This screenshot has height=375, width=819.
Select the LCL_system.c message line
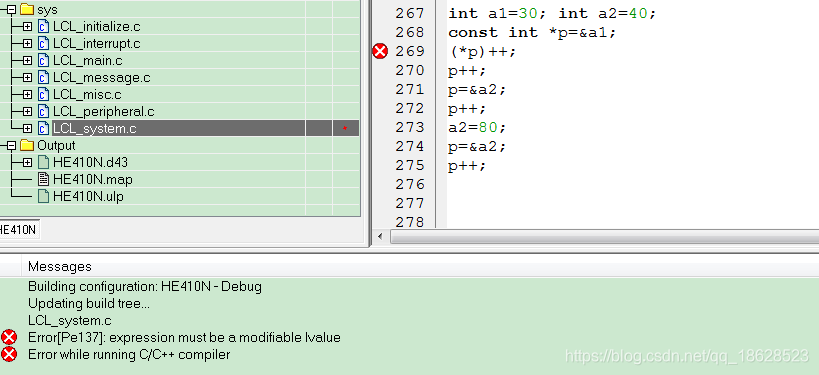coord(69,320)
